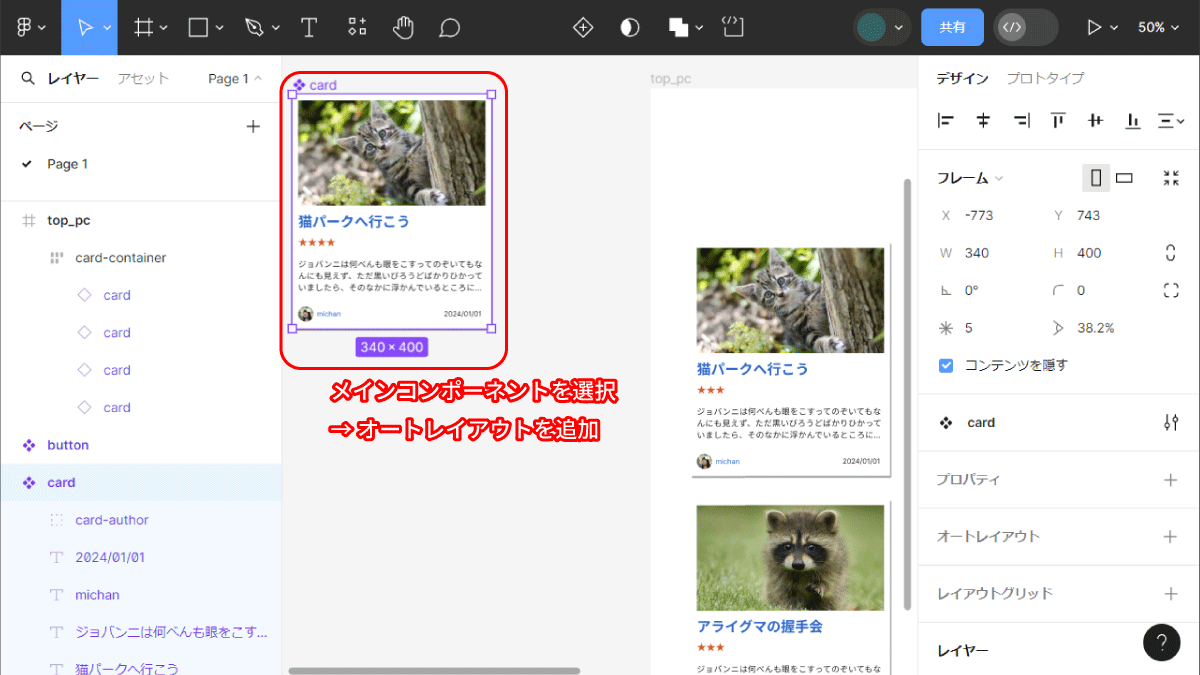Select portrait frame orientation
This screenshot has width=1200, height=675.
click(x=1096, y=178)
